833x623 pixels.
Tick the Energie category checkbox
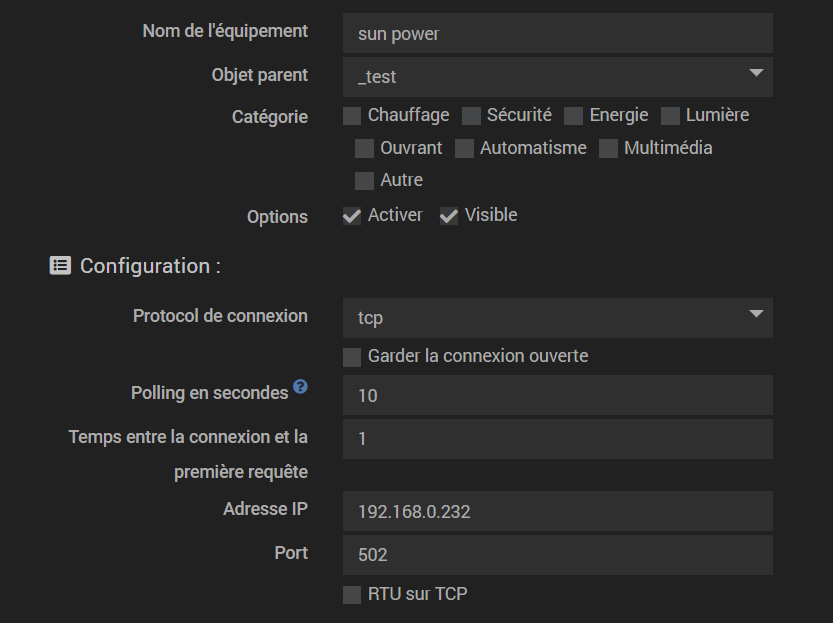[573, 116]
